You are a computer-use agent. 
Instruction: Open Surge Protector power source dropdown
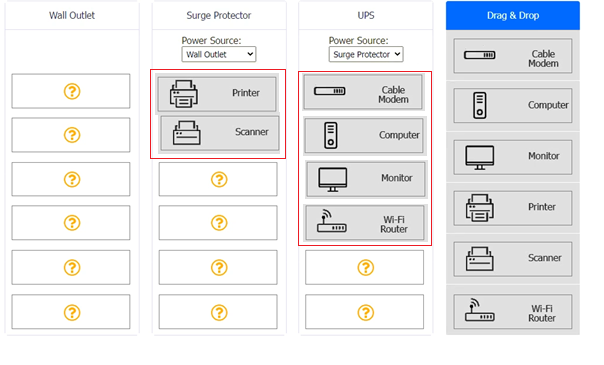tap(219, 54)
